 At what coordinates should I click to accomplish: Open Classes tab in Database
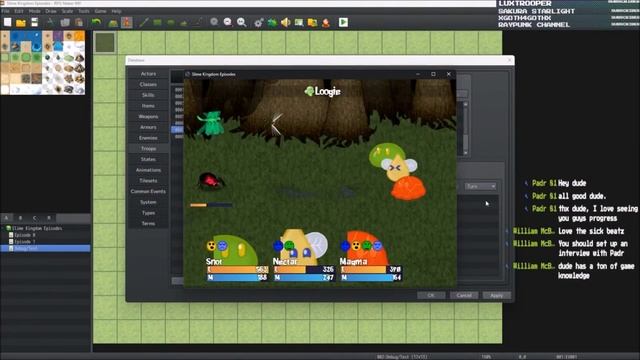click(148, 84)
